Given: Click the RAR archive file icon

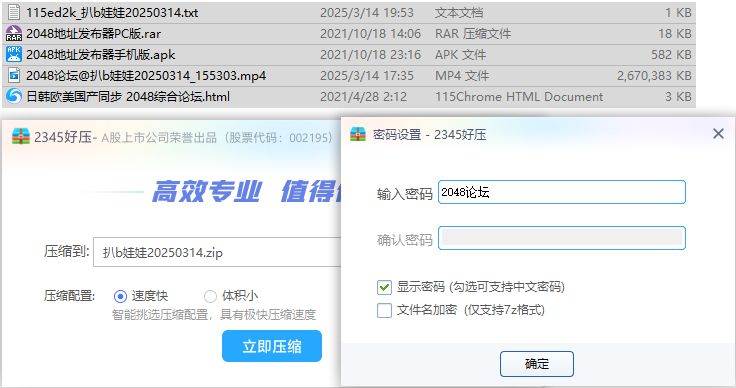Looking at the screenshot, I should pos(14,33).
